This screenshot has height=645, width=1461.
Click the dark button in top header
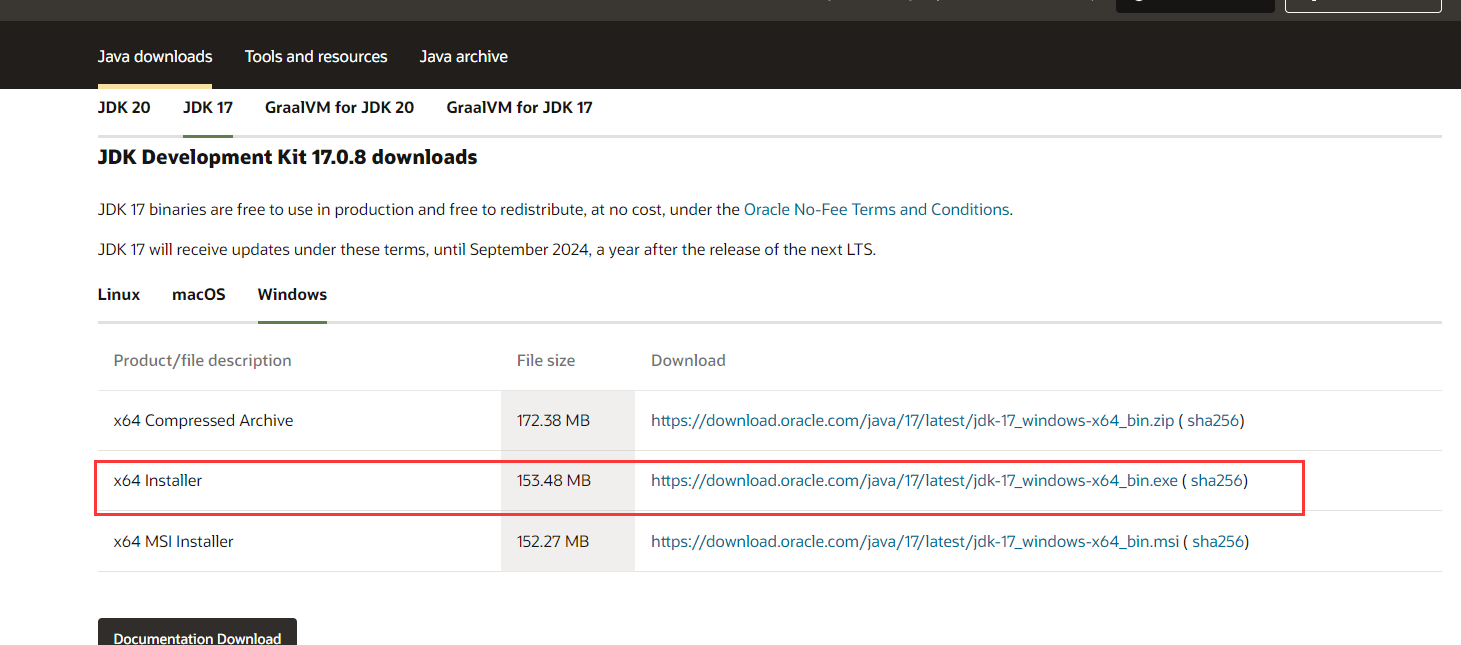pos(1194,5)
